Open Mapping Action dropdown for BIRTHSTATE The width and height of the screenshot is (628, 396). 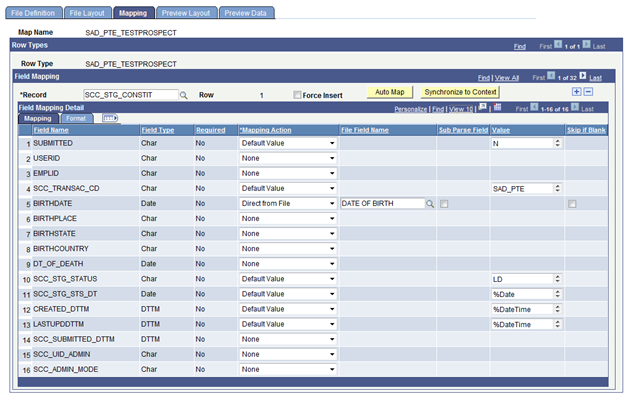tap(288, 234)
